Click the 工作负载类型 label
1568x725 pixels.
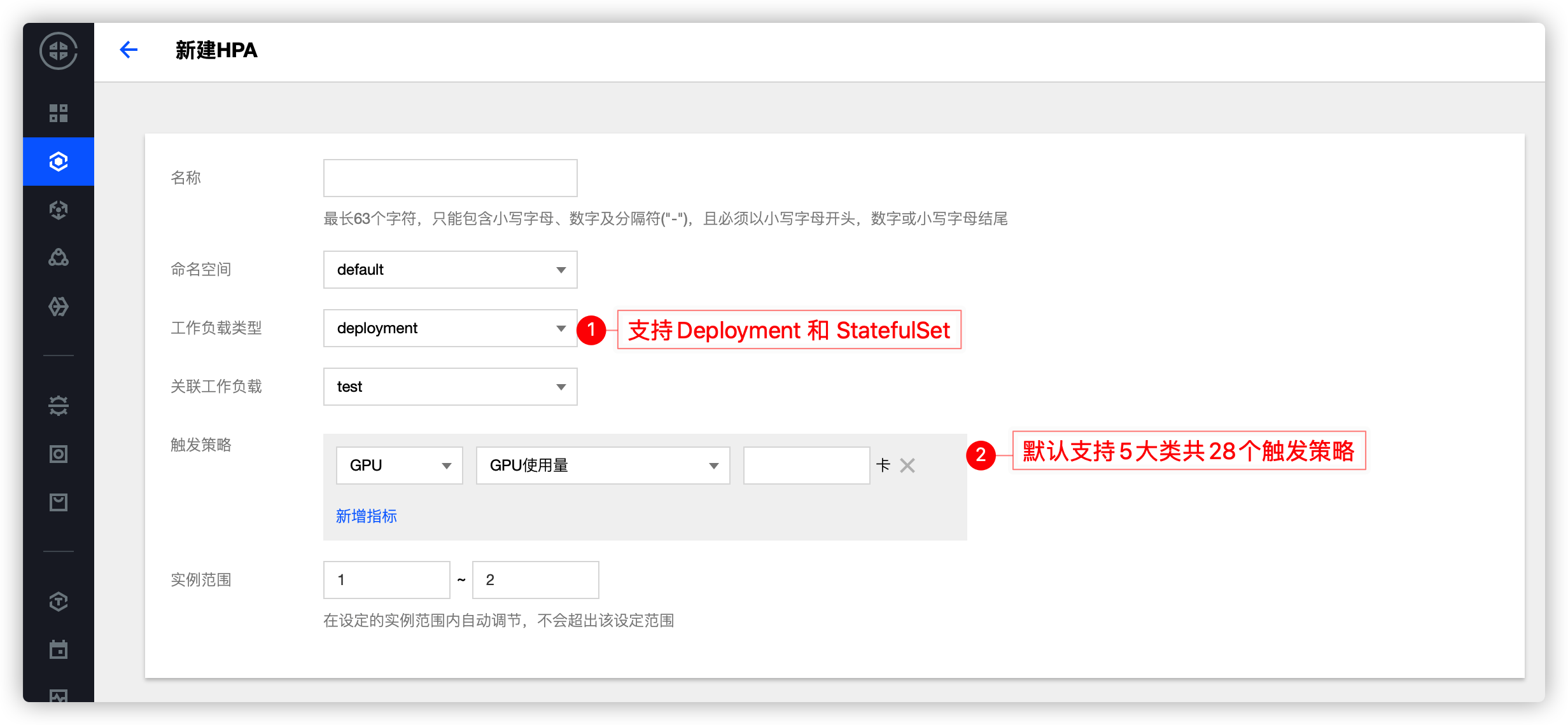216,328
